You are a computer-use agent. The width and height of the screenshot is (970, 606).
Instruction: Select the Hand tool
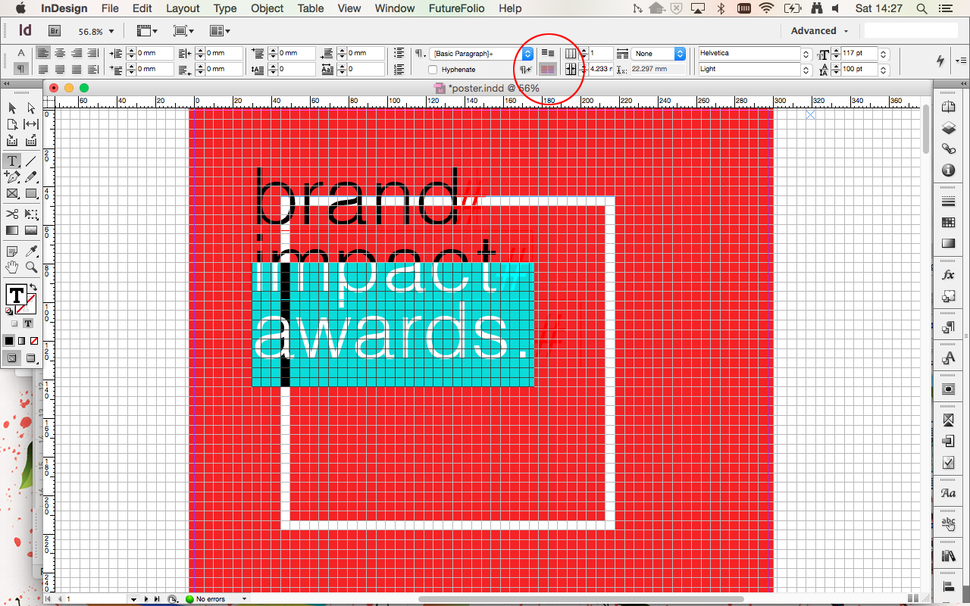pos(12,267)
